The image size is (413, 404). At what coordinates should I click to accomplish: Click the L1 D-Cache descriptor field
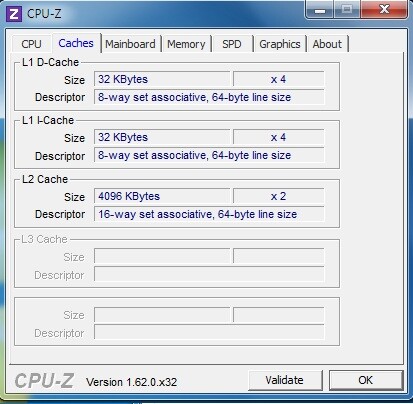coord(209,97)
